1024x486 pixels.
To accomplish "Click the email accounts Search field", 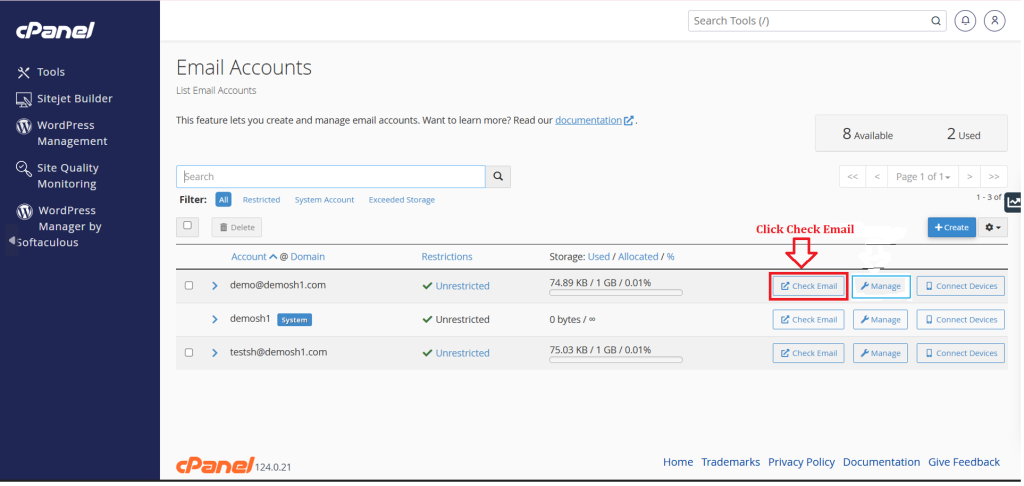I will 330,176.
